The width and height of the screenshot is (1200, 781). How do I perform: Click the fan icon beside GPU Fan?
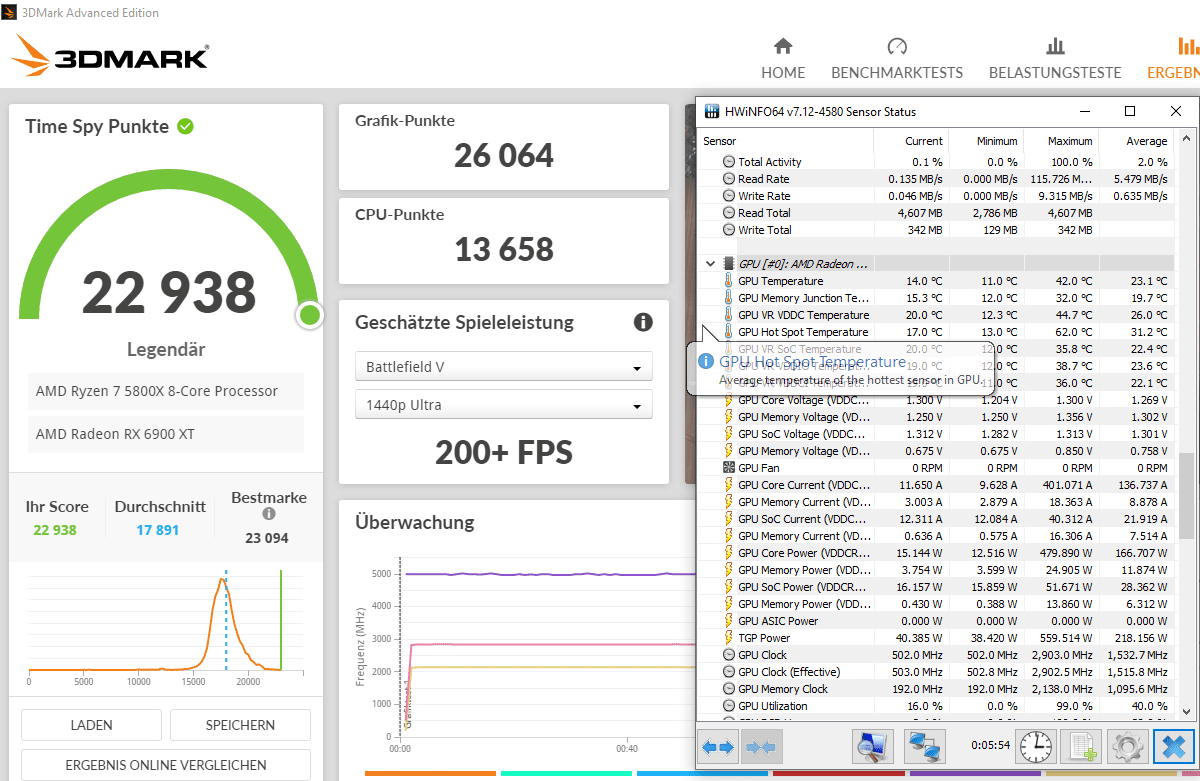pos(729,468)
